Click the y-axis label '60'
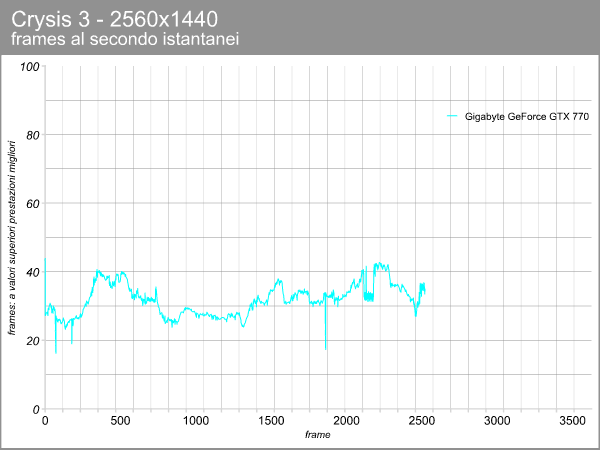This screenshot has height=450, width=600. pos(33,204)
